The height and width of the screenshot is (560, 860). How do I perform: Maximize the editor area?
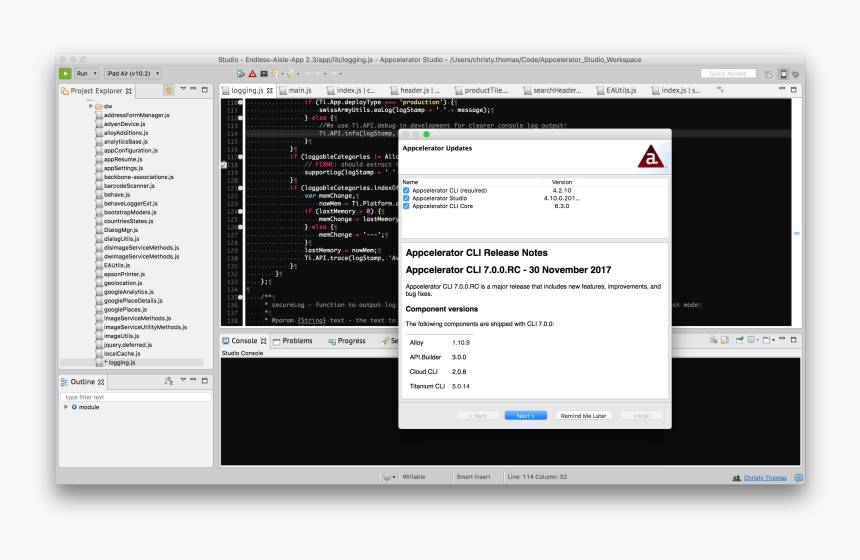click(797, 90)
